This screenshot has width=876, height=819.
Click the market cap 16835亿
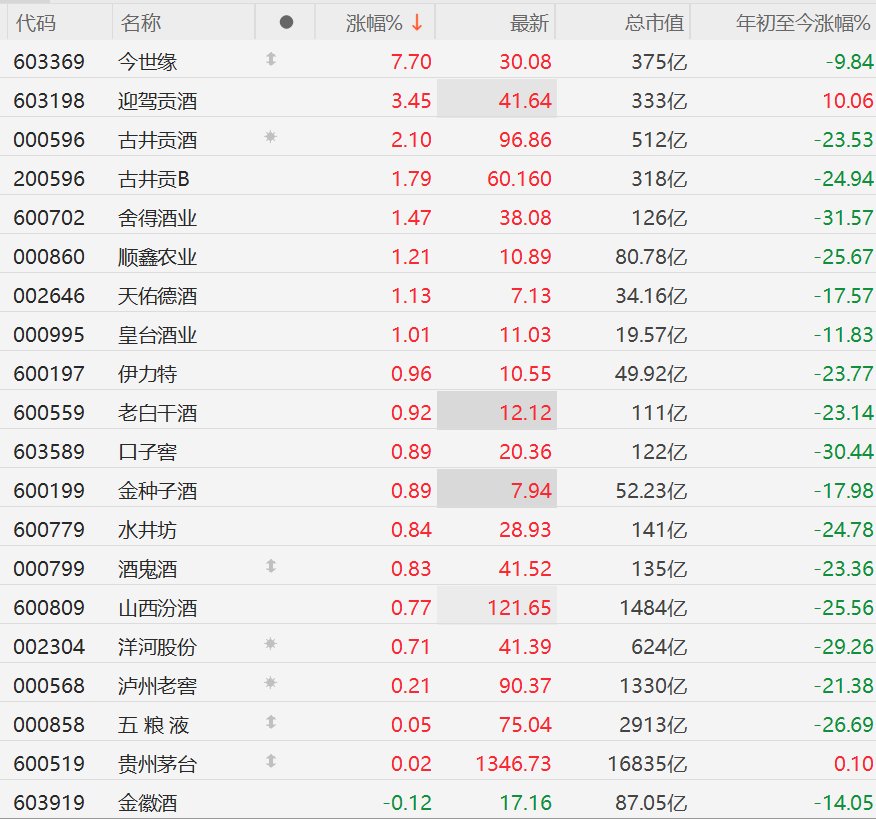tap(647, 764)
